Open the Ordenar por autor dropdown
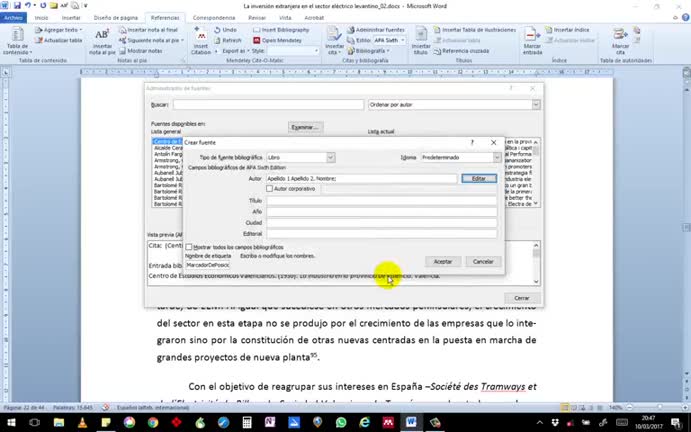Screen dimensions: 691x432 coord(536,105)
